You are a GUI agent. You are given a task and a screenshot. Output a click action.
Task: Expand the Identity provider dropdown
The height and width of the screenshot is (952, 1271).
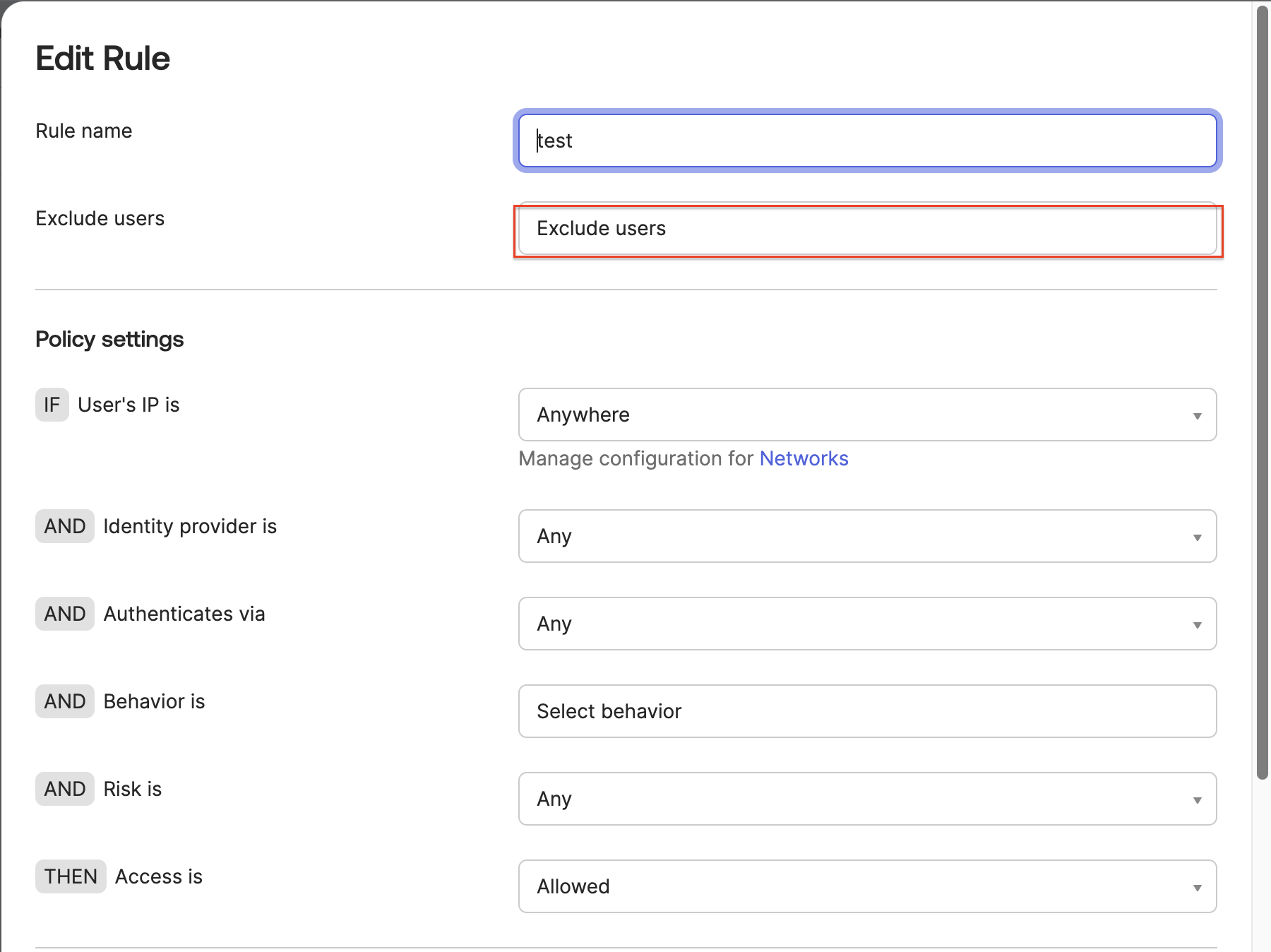867,536
